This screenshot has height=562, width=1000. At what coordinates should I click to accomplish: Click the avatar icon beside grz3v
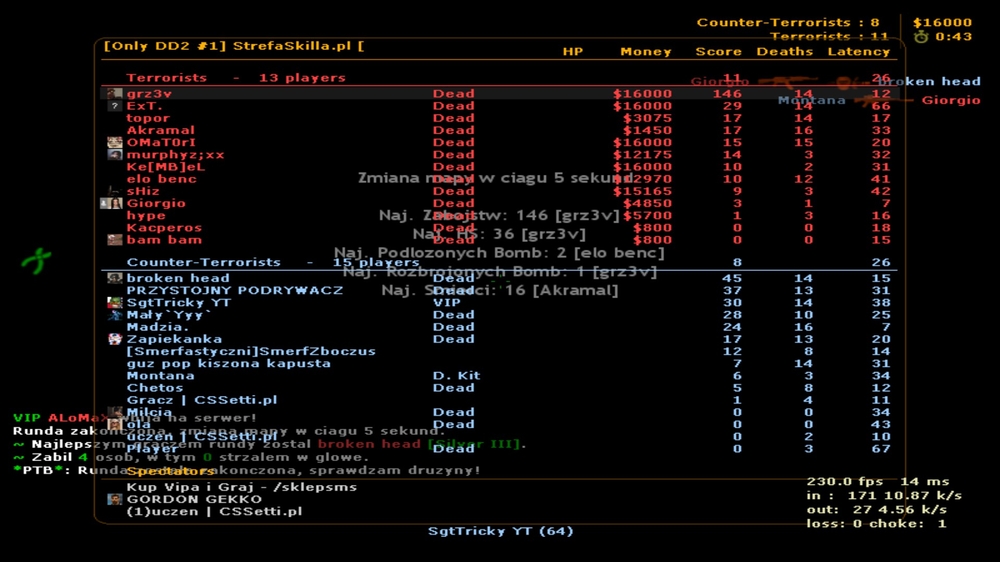pos(114,94)
